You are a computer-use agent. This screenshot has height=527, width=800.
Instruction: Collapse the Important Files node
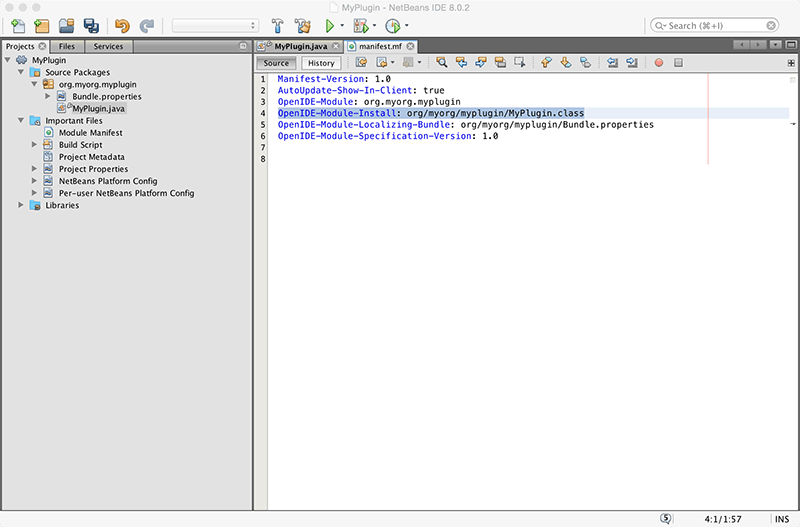point(21,120)
